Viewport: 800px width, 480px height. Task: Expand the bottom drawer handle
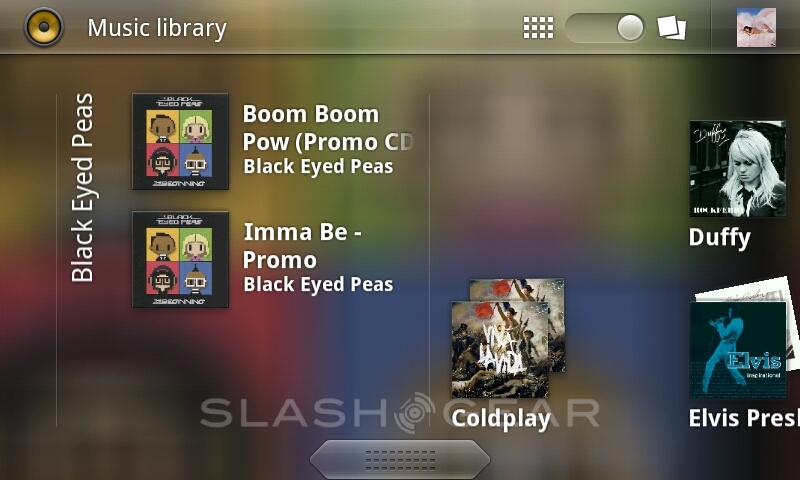click(x=400, y=460)
